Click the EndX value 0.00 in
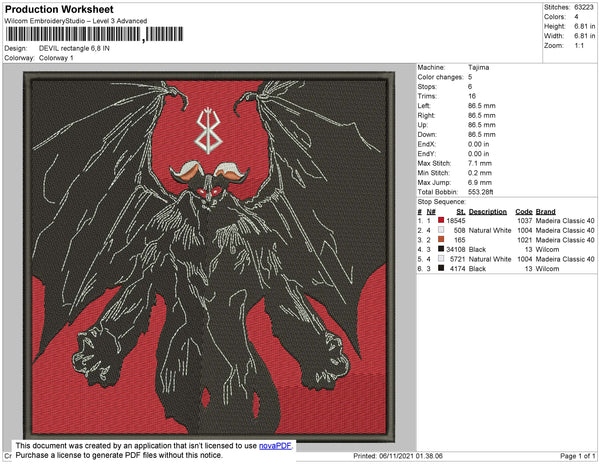The width and height of the screenshot is (600, 464). 478,144
